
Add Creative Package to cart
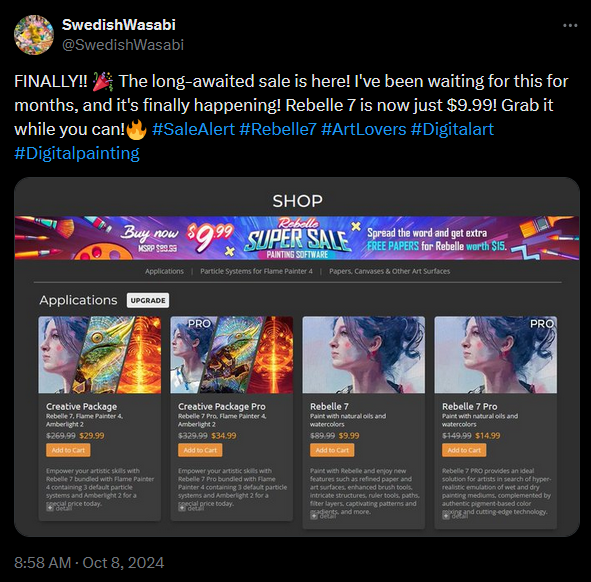(x=68, y=450)
